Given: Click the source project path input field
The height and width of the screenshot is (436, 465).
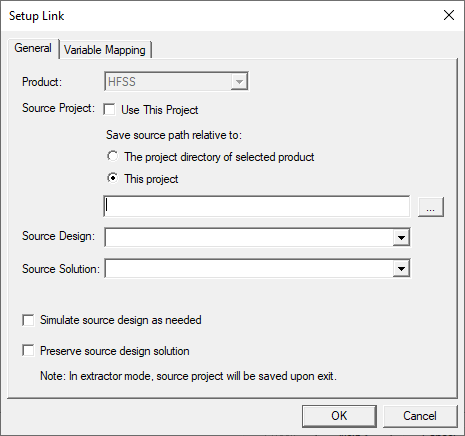Looking at the screenshot, I should (257, 206).
